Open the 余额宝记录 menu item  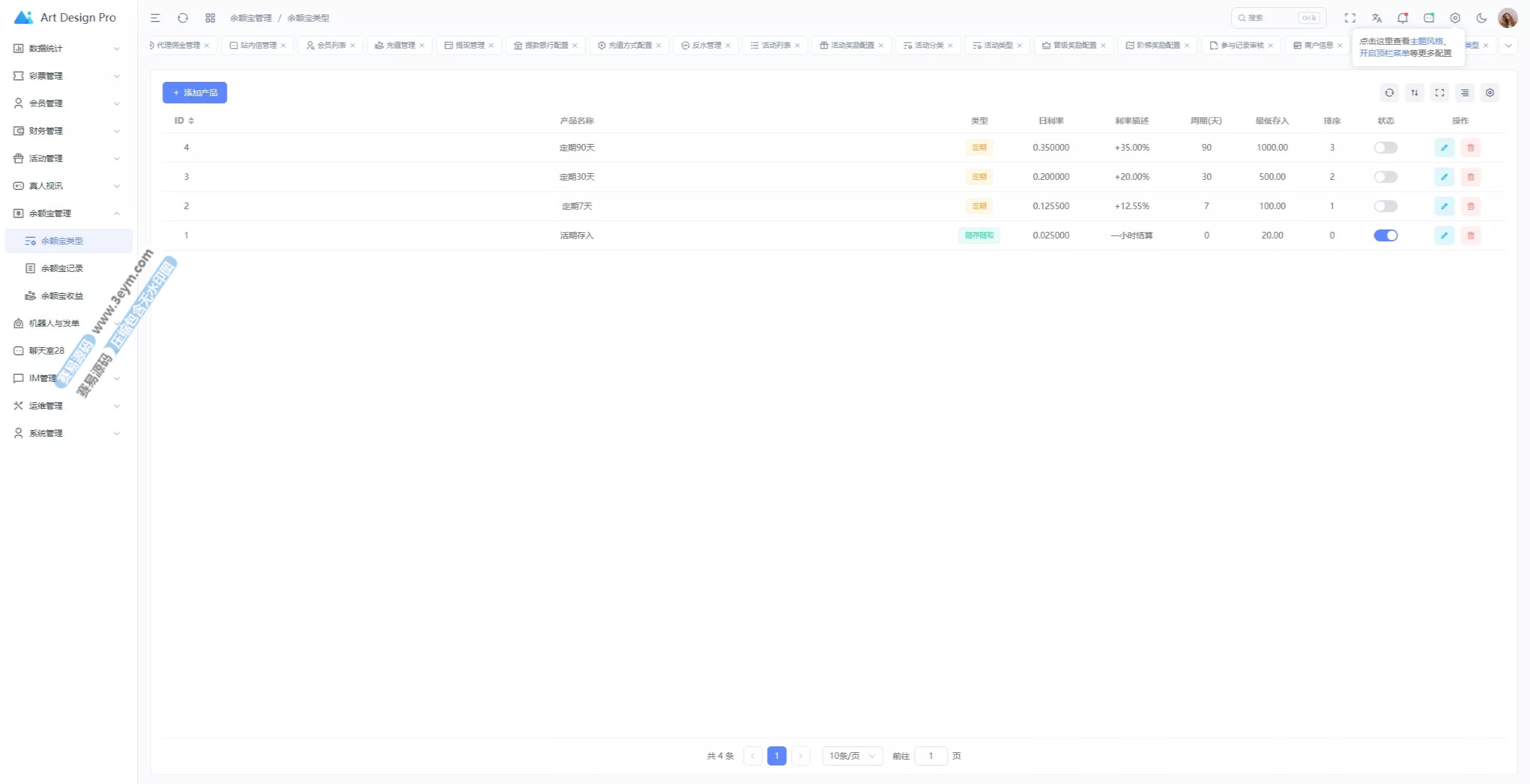coord(62,268)
